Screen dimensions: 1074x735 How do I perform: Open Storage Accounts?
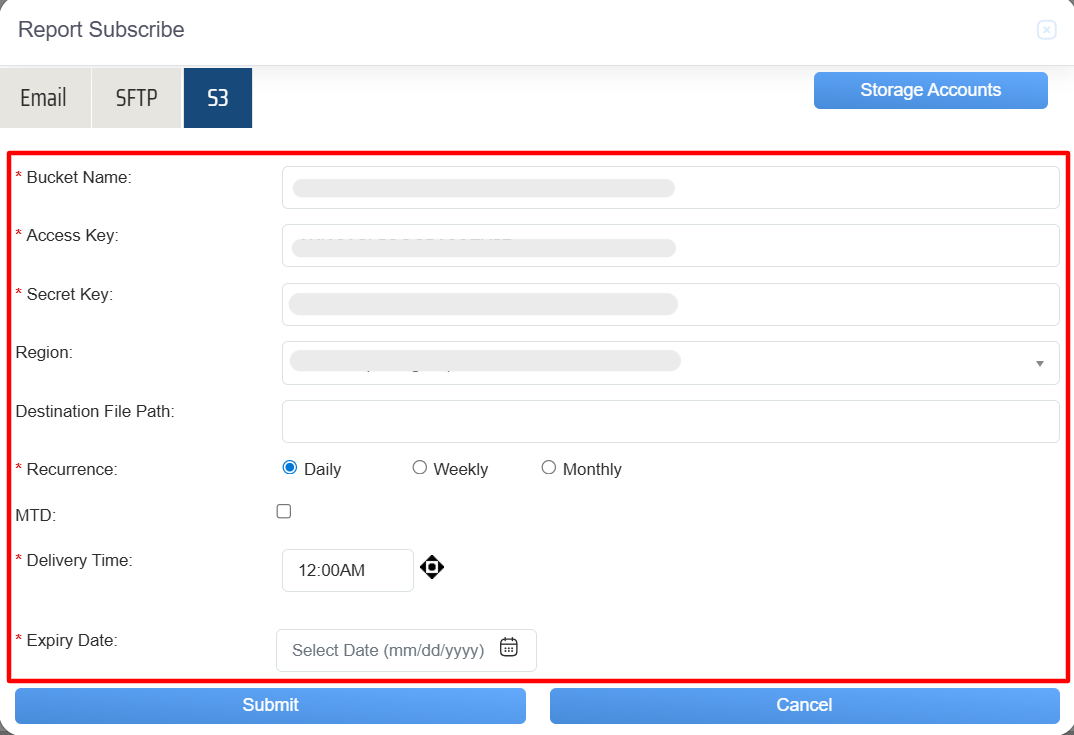click(930, 90)
